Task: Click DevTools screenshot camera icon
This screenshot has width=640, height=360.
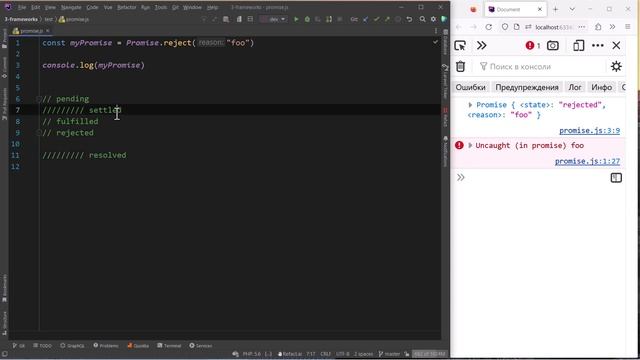Action: point(553,45)
